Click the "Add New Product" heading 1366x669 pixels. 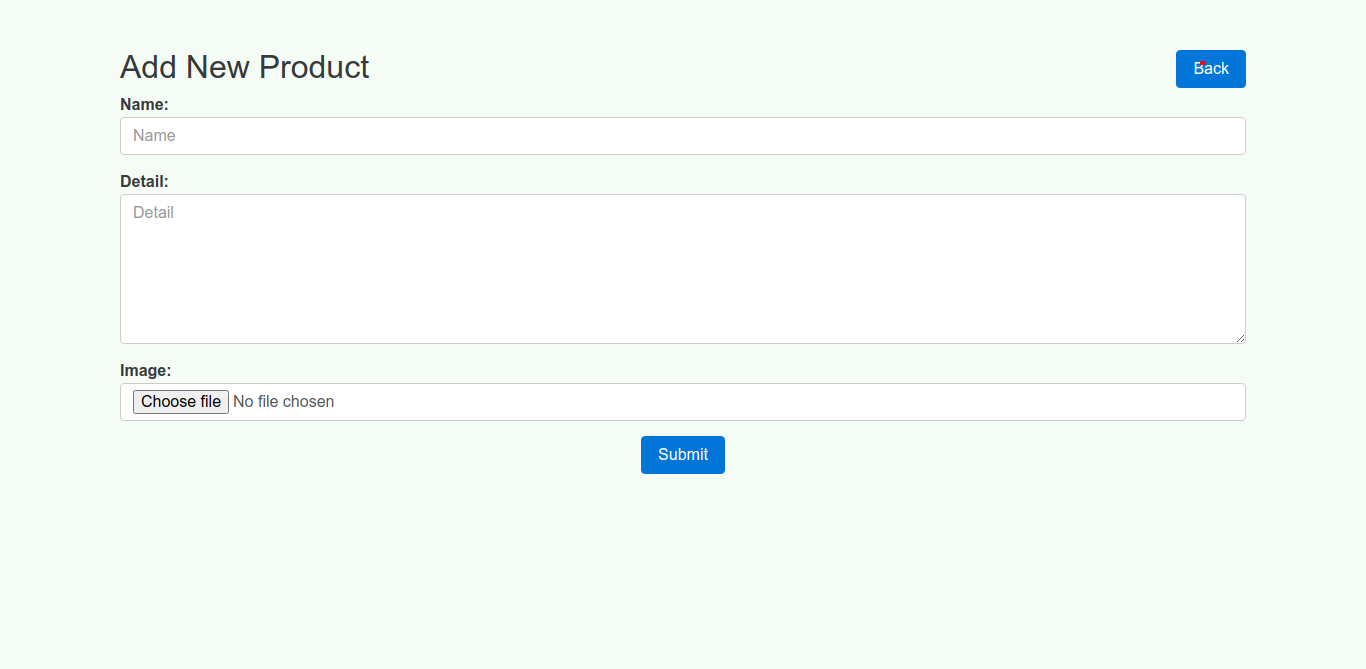pyautogui.click(x=245, y=67)
